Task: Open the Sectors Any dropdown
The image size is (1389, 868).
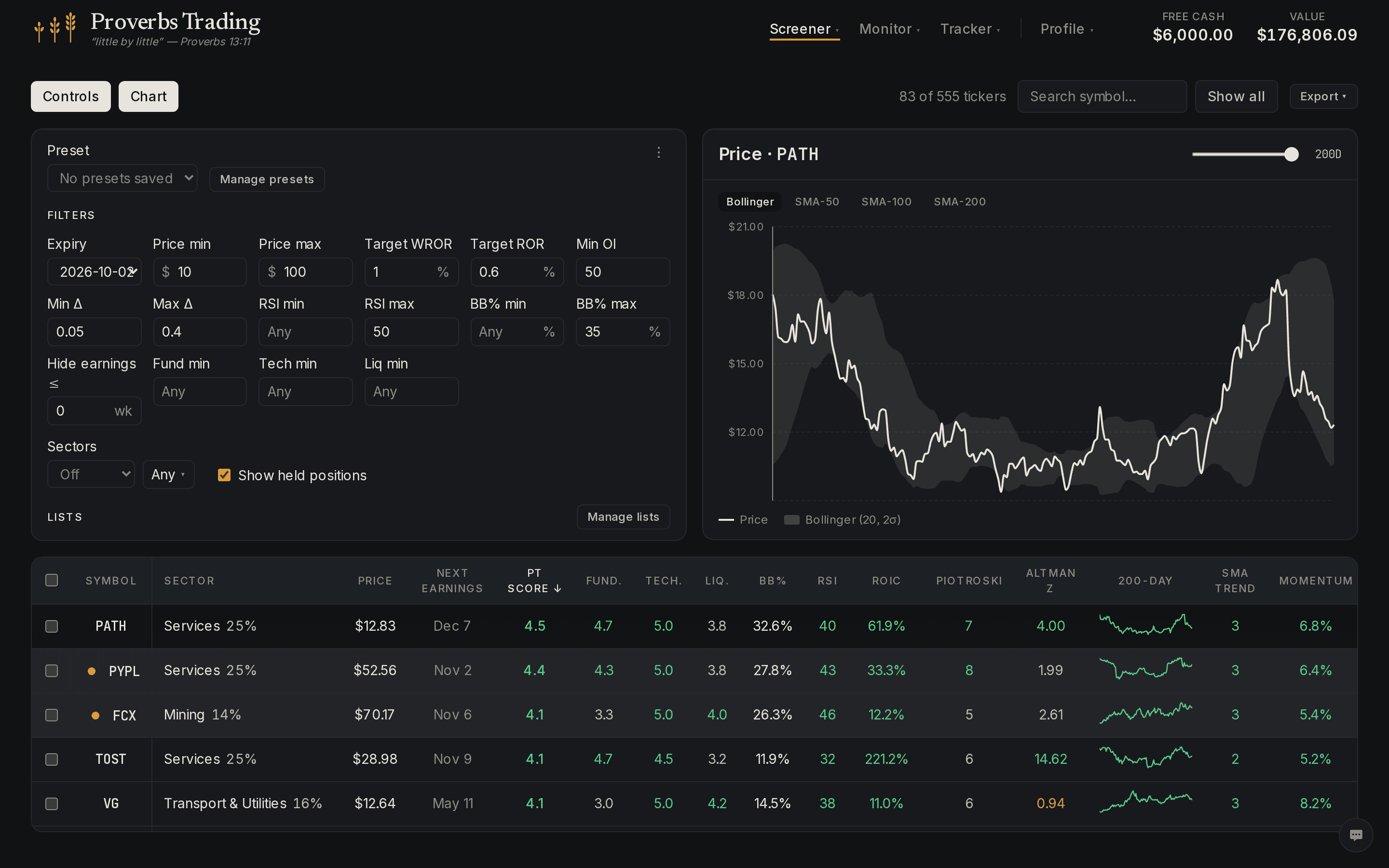Action: tap(169, 474)
